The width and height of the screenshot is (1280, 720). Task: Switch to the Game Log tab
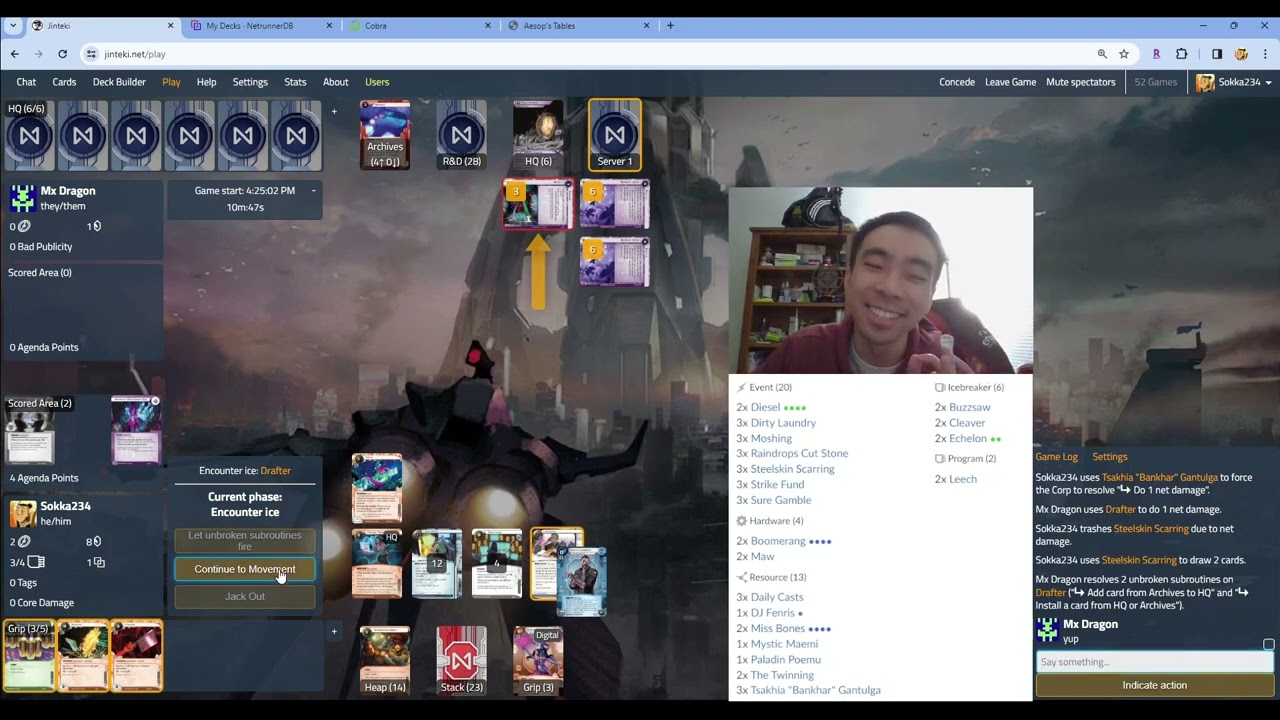[x=1056, y=457]
